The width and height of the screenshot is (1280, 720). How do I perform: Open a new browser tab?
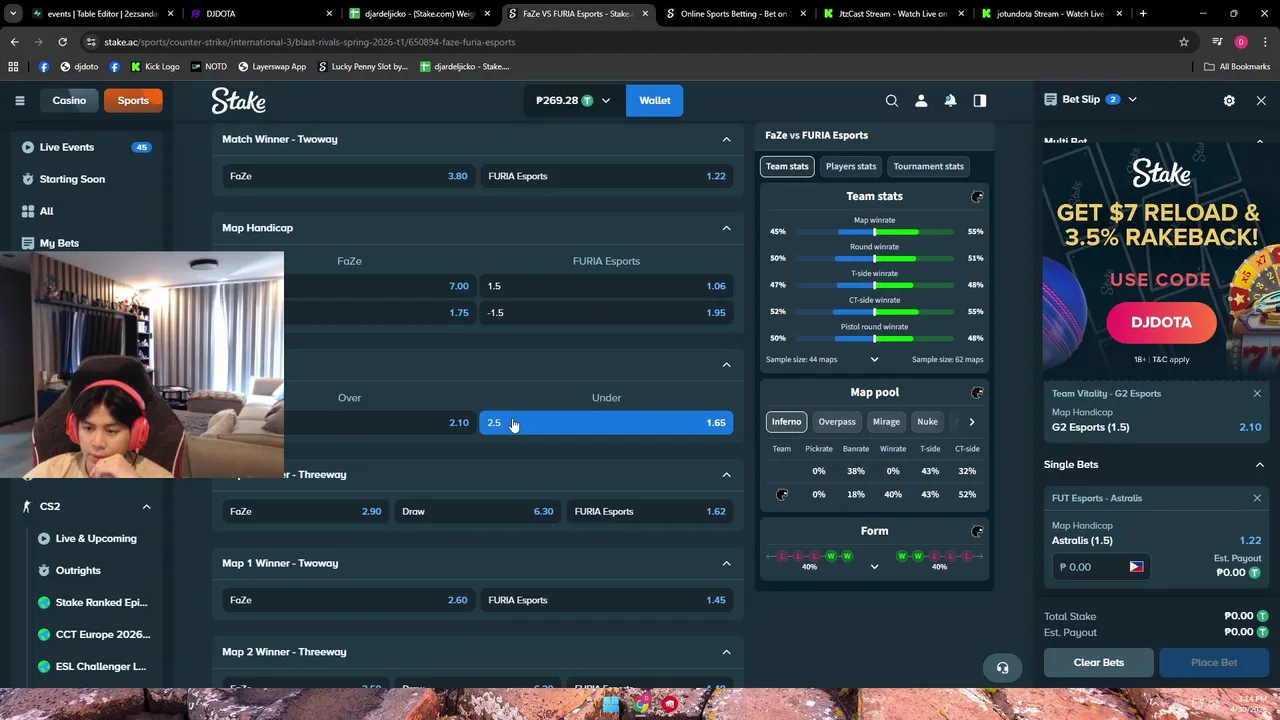[1143, 14]
